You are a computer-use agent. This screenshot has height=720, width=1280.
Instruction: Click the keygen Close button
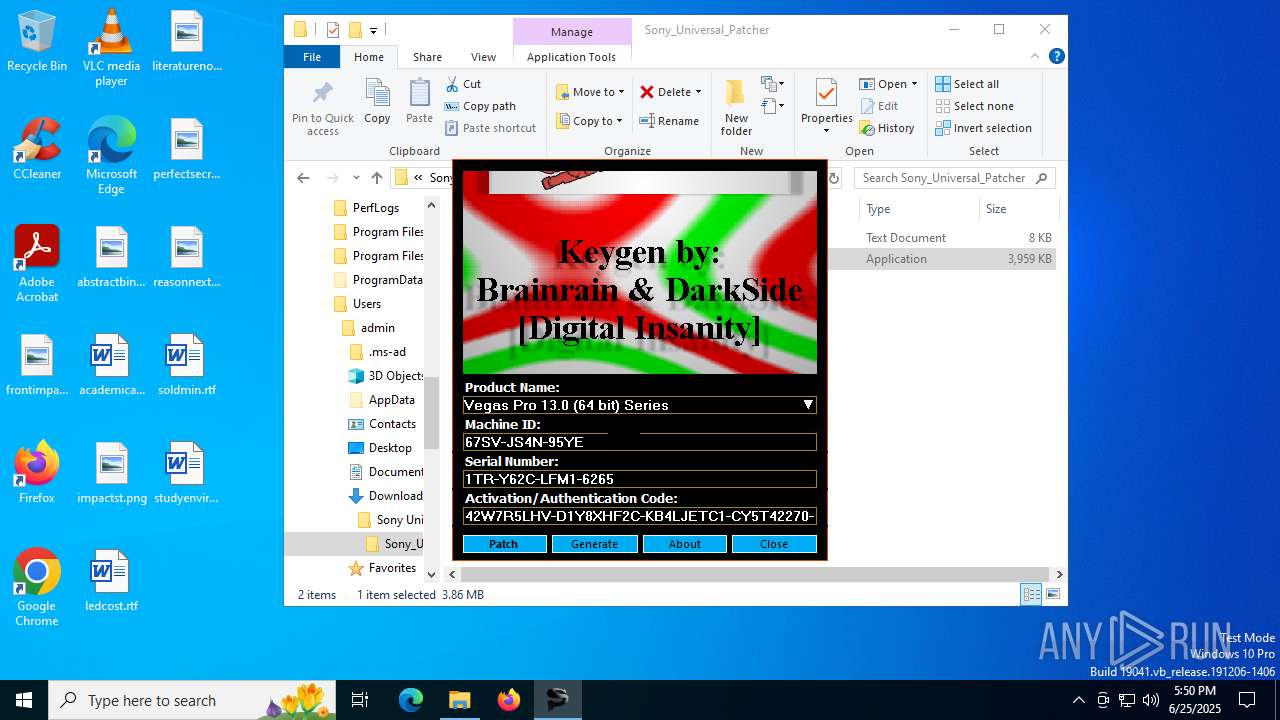coord(774,544)
